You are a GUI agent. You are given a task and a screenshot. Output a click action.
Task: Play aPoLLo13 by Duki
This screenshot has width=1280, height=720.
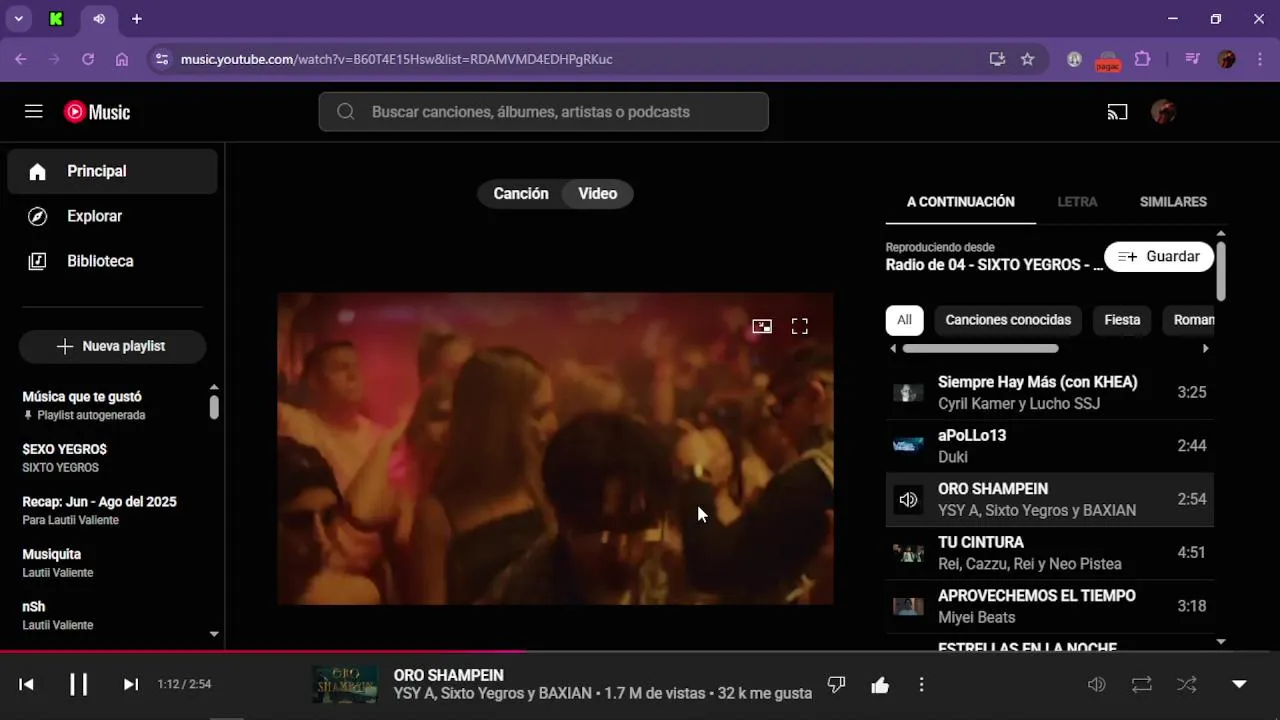point(1050,446)
